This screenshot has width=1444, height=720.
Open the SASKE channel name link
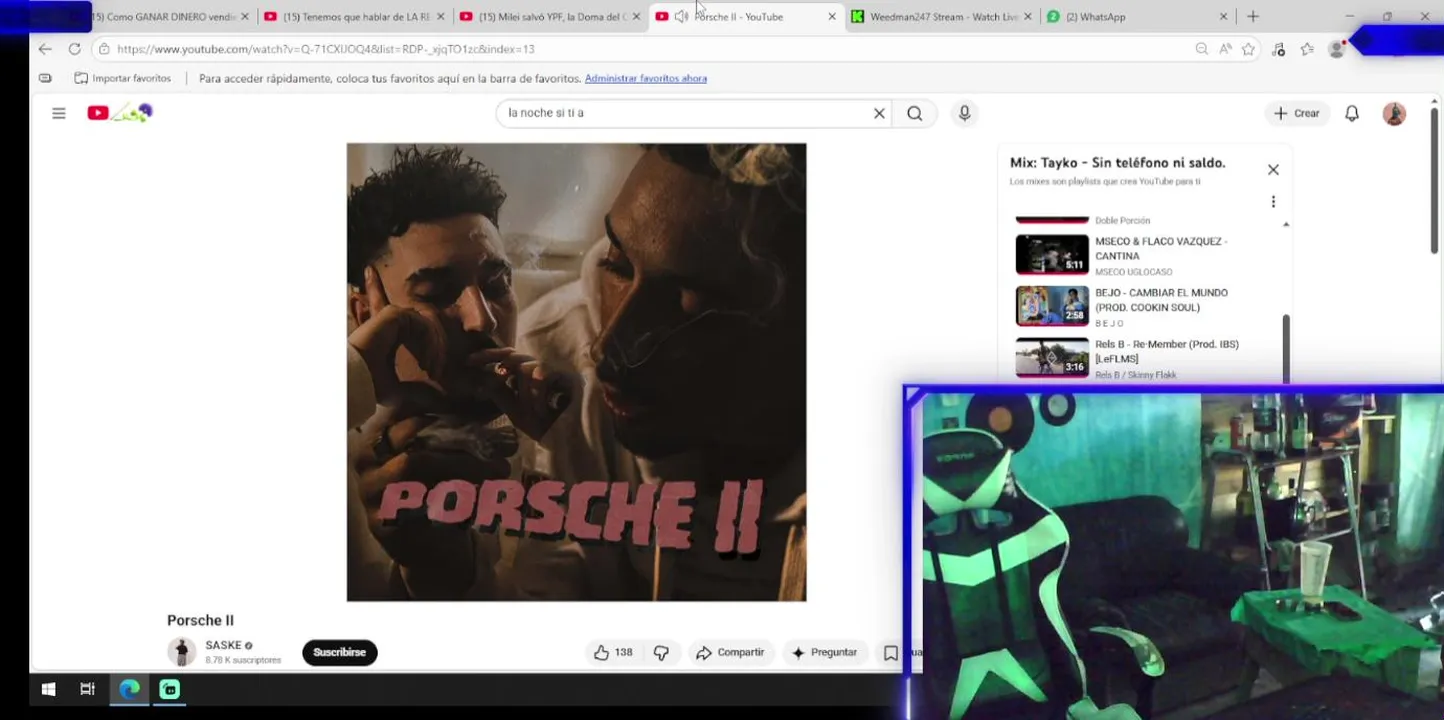pyautogui.click(x=224, y=645)
